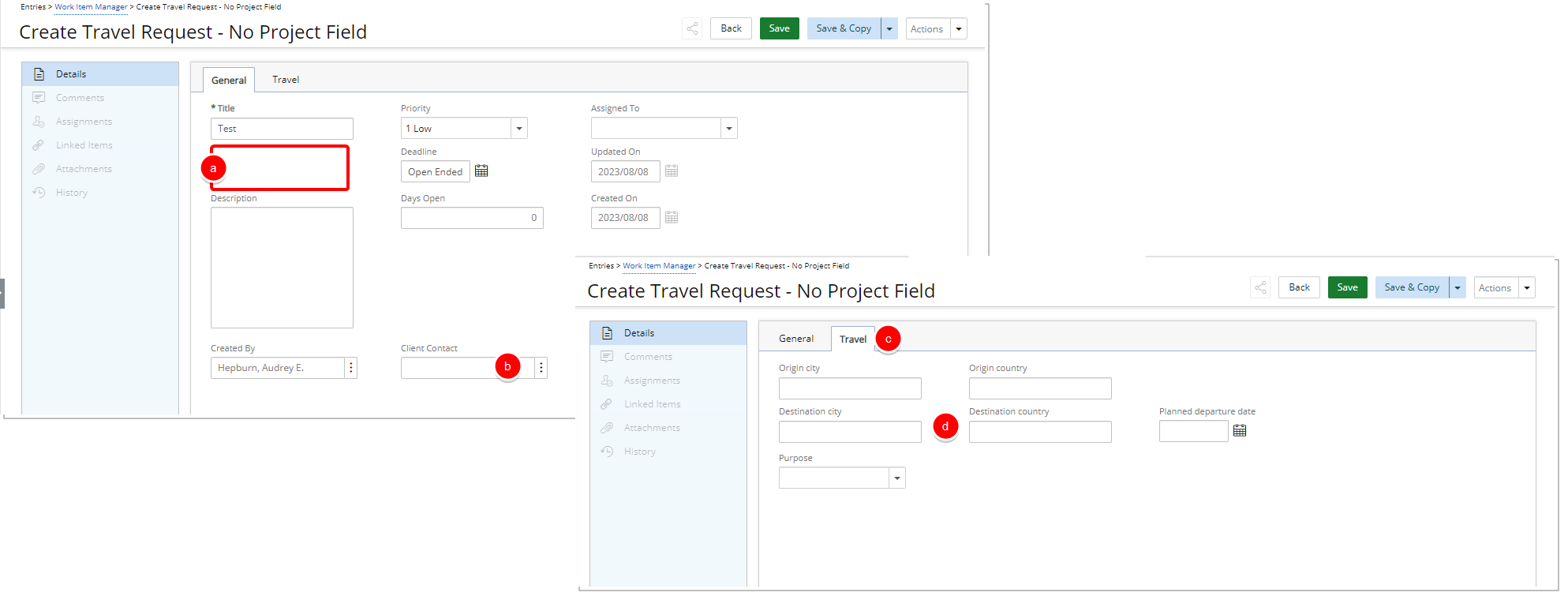Click the Planned departure date calendar icon
Viewport: 1568px width, 600px height.
[x=1240, y=431]
